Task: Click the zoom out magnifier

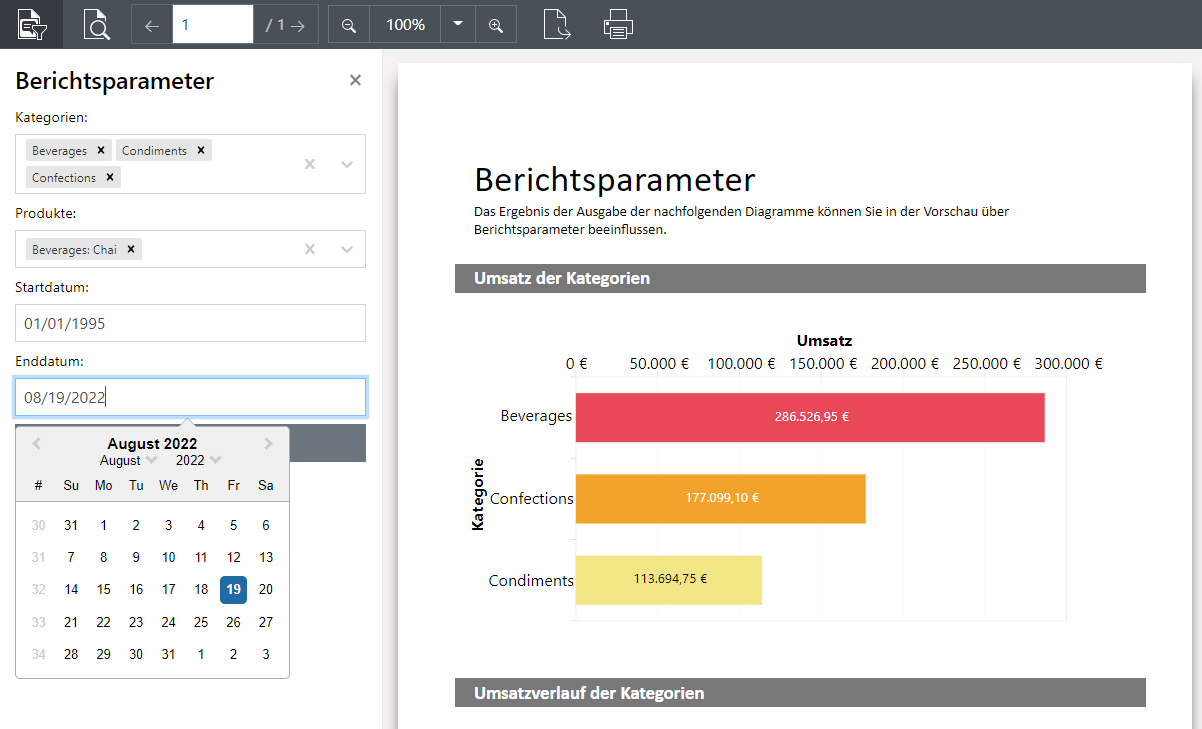Action: 349,25
